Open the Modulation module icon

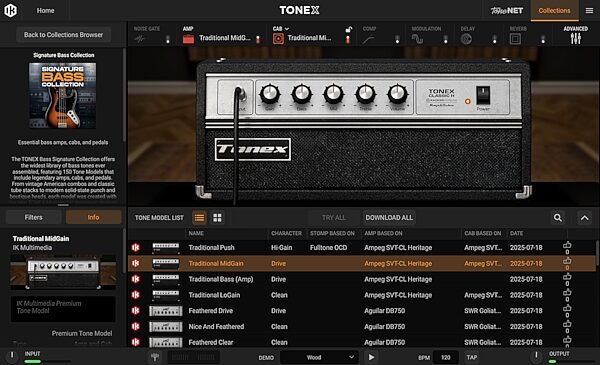click(417, 39)
